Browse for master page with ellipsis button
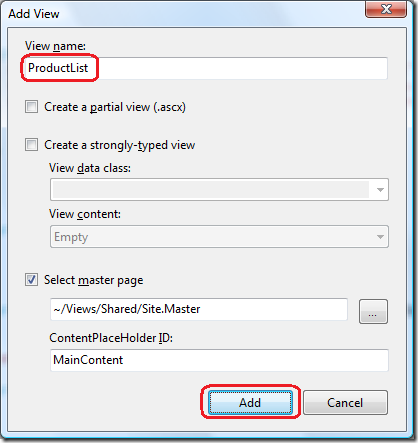The width and height of the screenshot is (418, 443). [x=373, y=312]
